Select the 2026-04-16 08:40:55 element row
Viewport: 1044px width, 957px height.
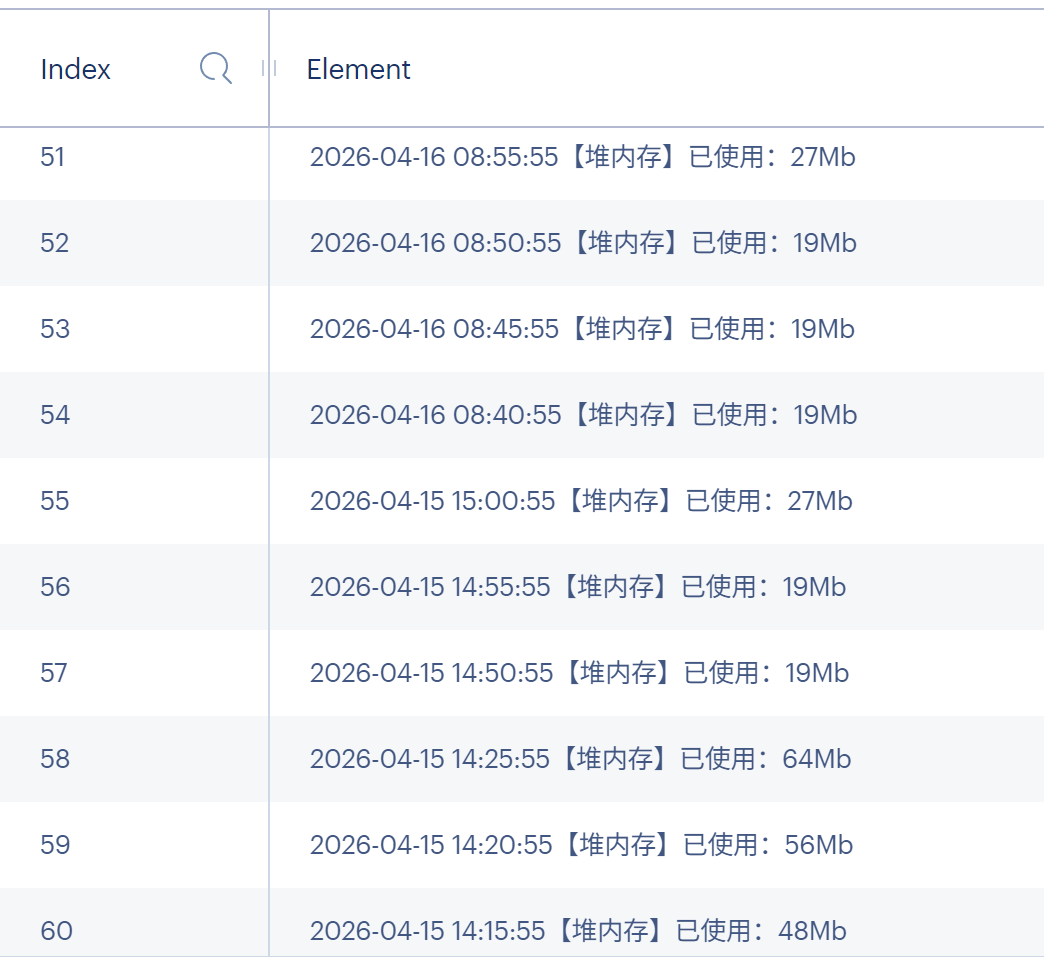583,415
